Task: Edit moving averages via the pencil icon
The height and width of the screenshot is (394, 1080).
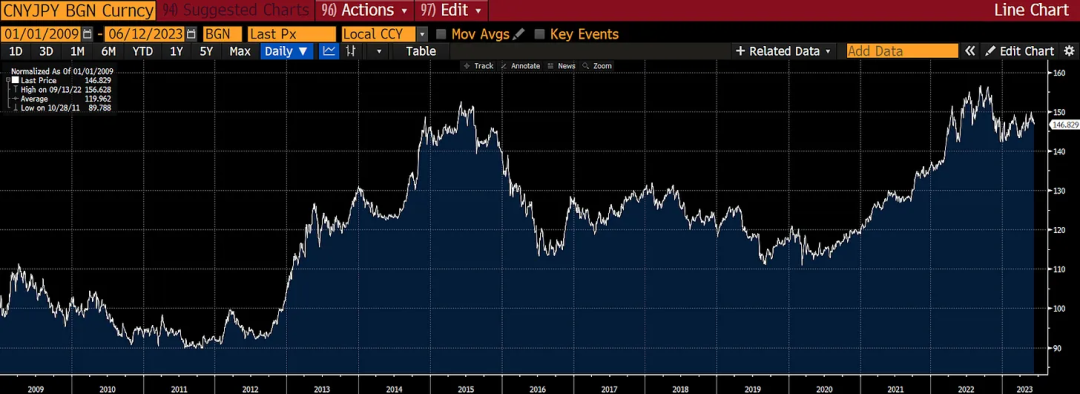Action: click(x=519, y=34)
